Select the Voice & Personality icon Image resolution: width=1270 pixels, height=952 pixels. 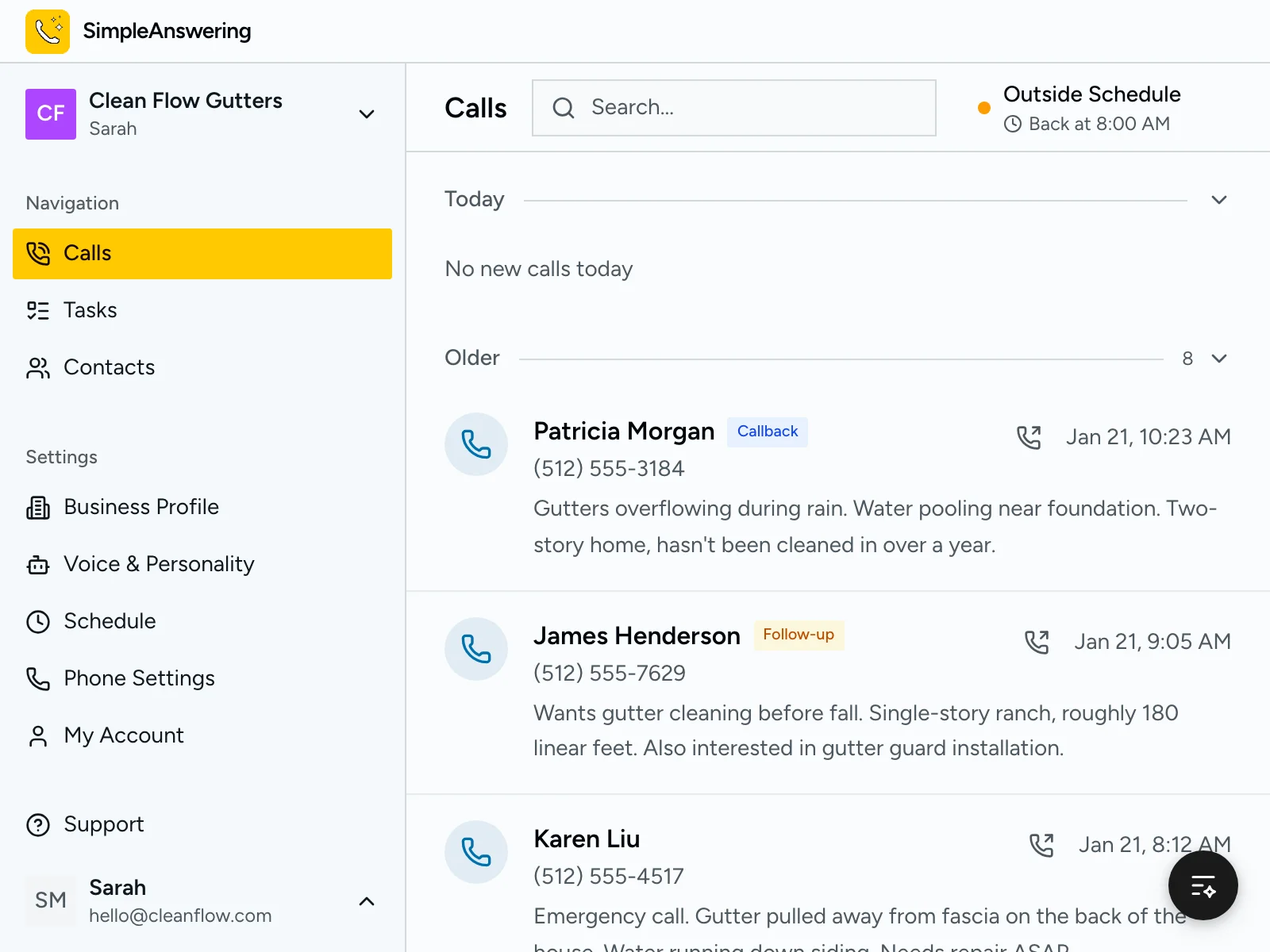point(38,564)
